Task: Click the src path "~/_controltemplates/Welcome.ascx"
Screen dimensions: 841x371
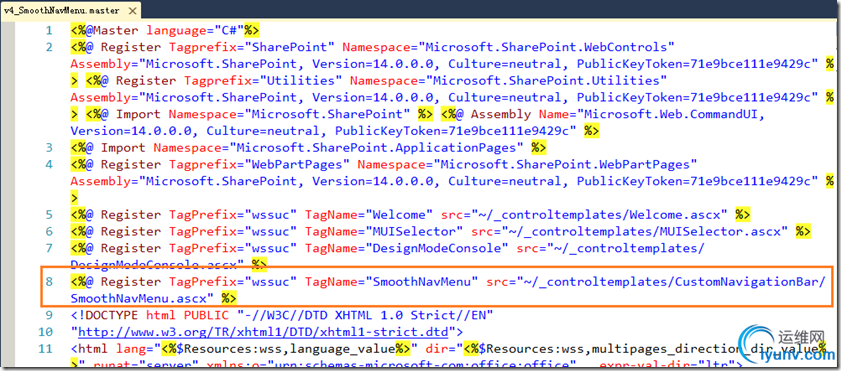Action: point(599,214)
